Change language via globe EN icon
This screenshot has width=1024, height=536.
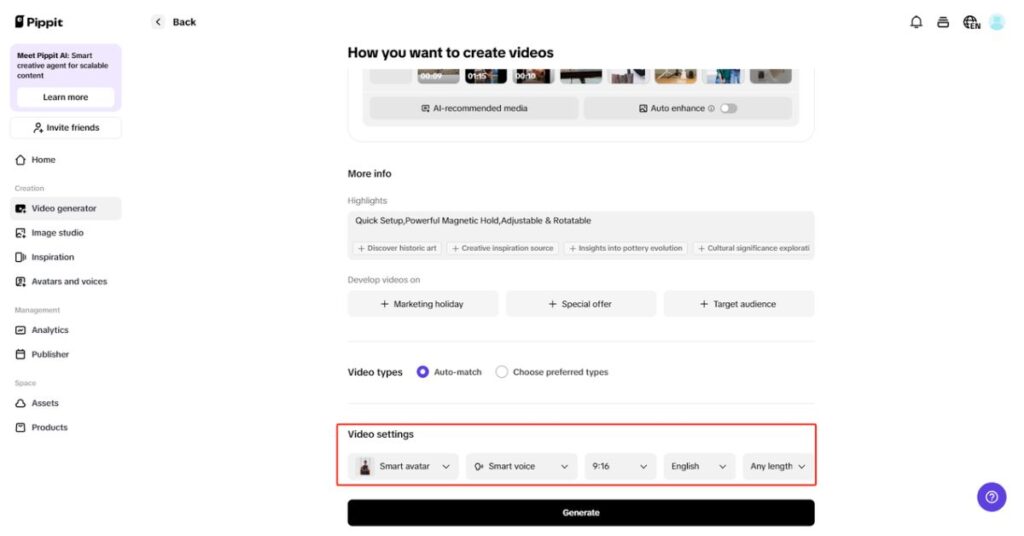[x=972, y=22]
